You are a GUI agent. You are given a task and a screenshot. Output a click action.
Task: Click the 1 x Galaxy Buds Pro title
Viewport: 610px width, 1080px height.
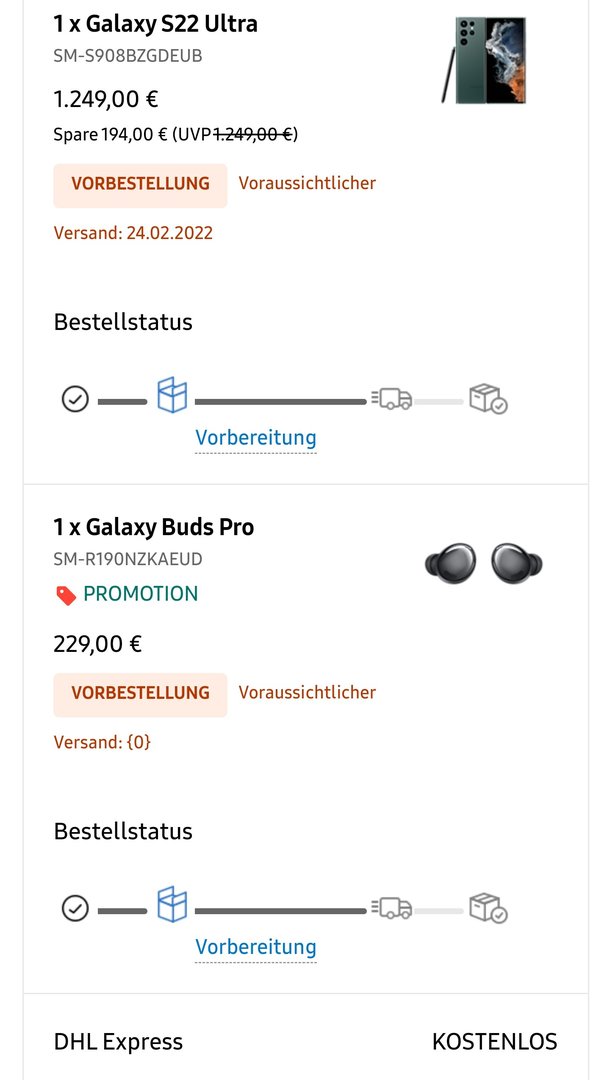point(154,528)
